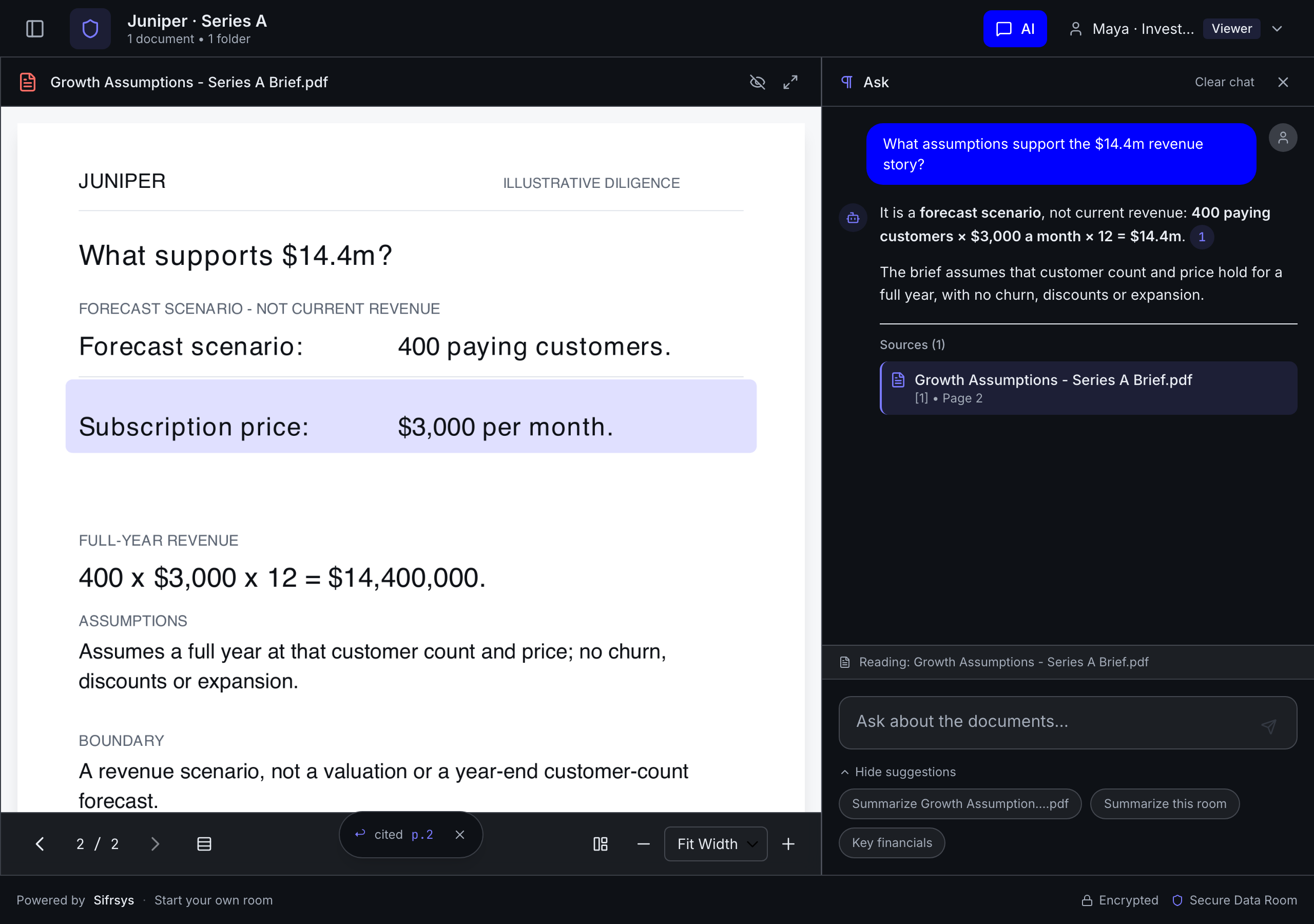The image size is (1314, 924).
Task: Click the Ask panel paragraph icon
Action: point(846,82)
